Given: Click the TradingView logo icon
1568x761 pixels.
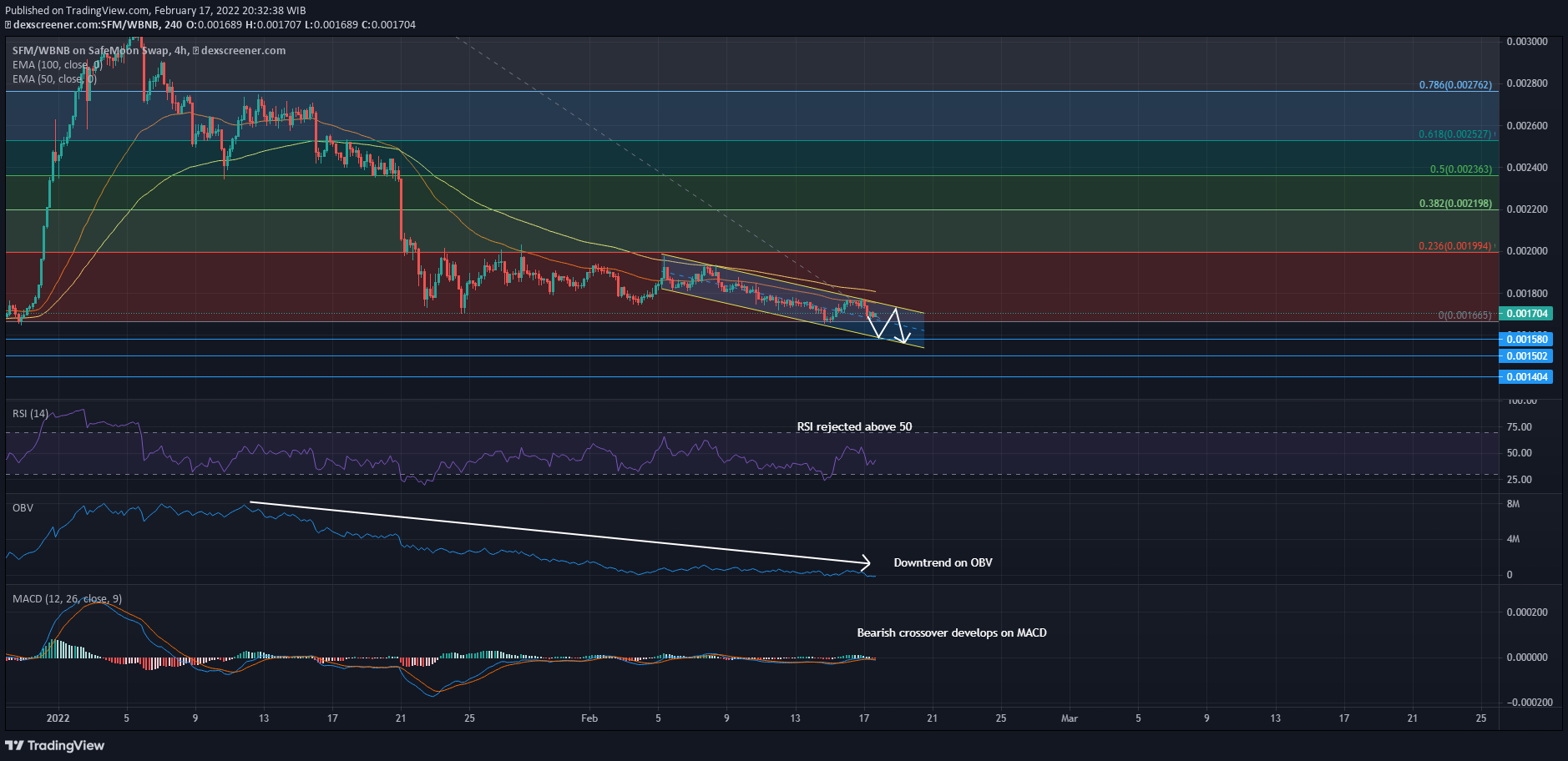Looking at the screenshot, I should (x=15, y=745).
